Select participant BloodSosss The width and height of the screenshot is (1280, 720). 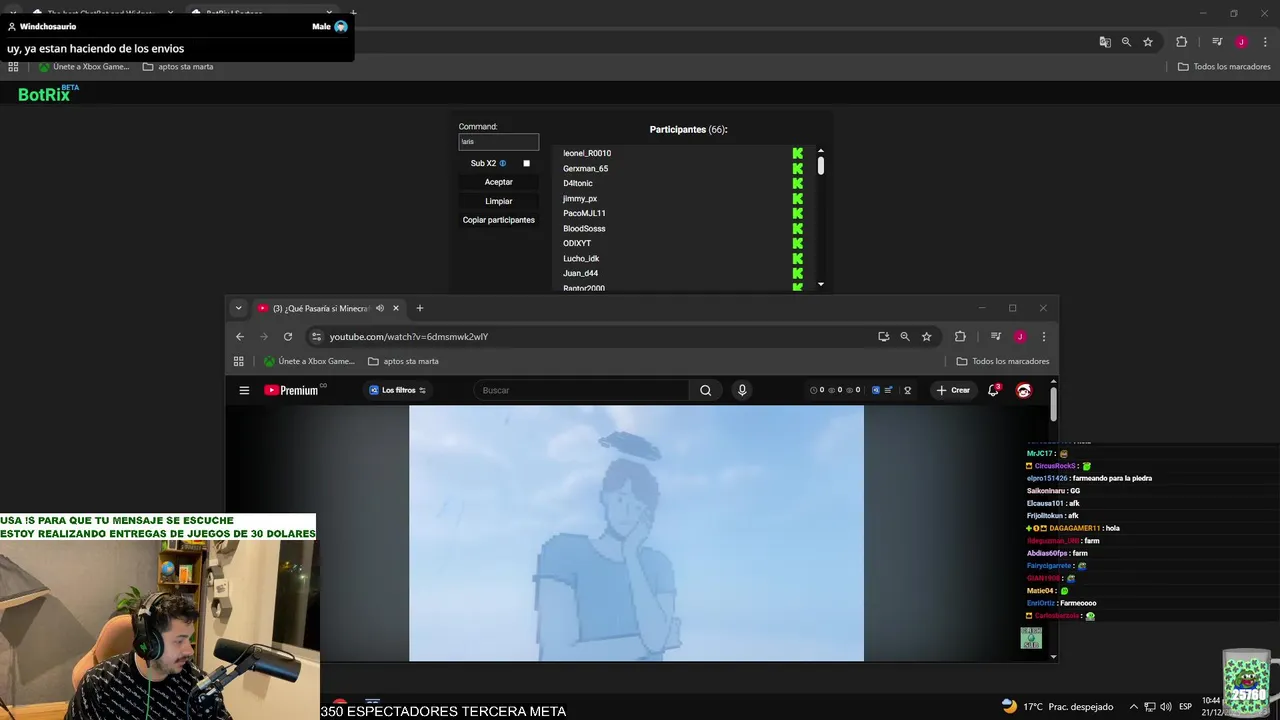point(584,228)
